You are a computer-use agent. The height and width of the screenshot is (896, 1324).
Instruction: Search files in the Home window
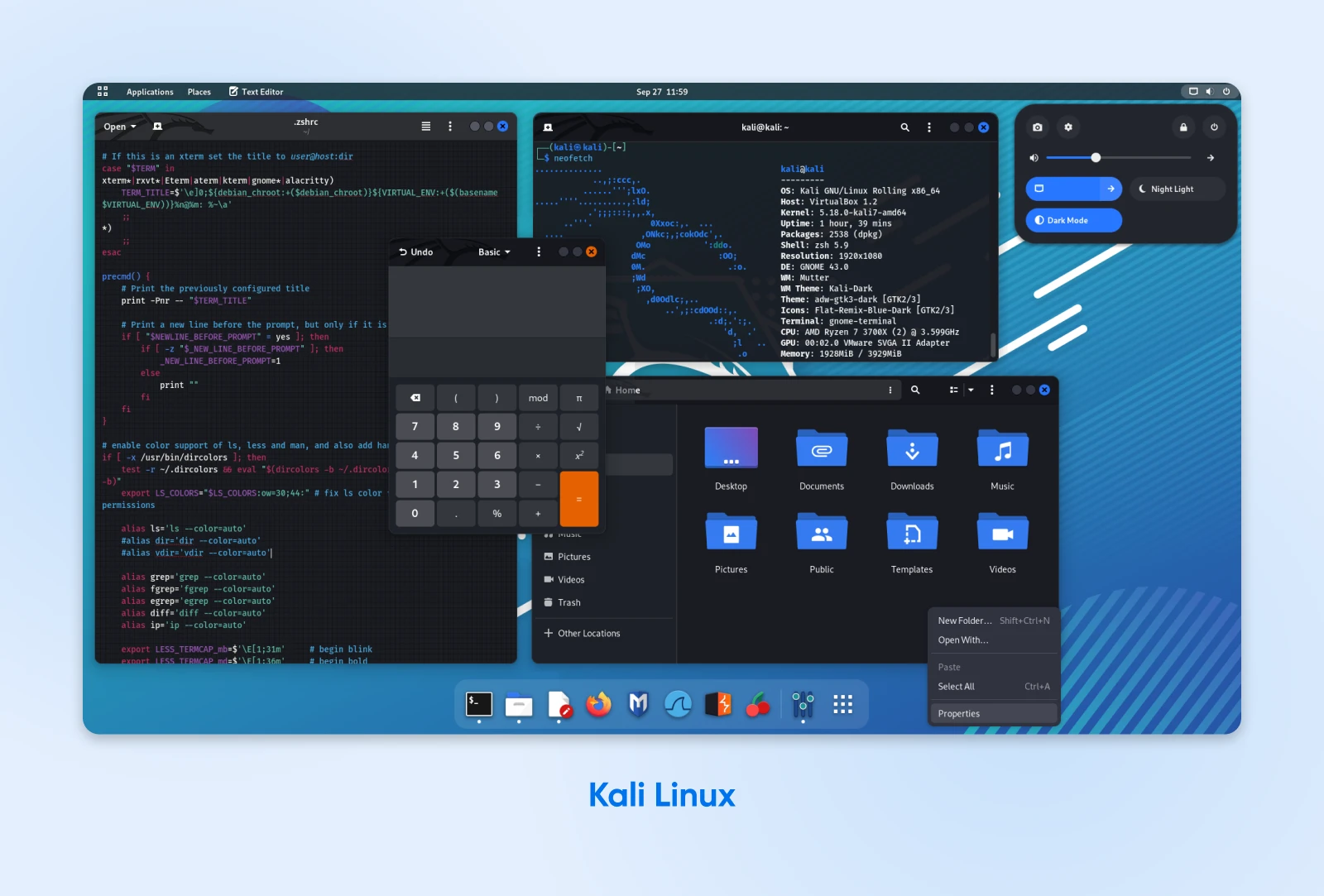[915, 390]
